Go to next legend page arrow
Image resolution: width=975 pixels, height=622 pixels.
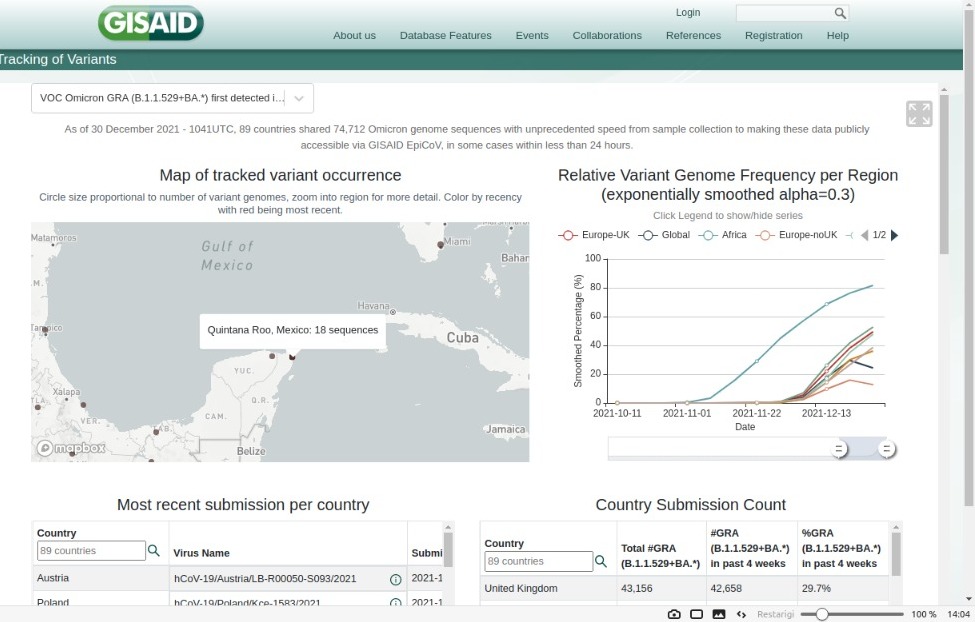[894, 235]
